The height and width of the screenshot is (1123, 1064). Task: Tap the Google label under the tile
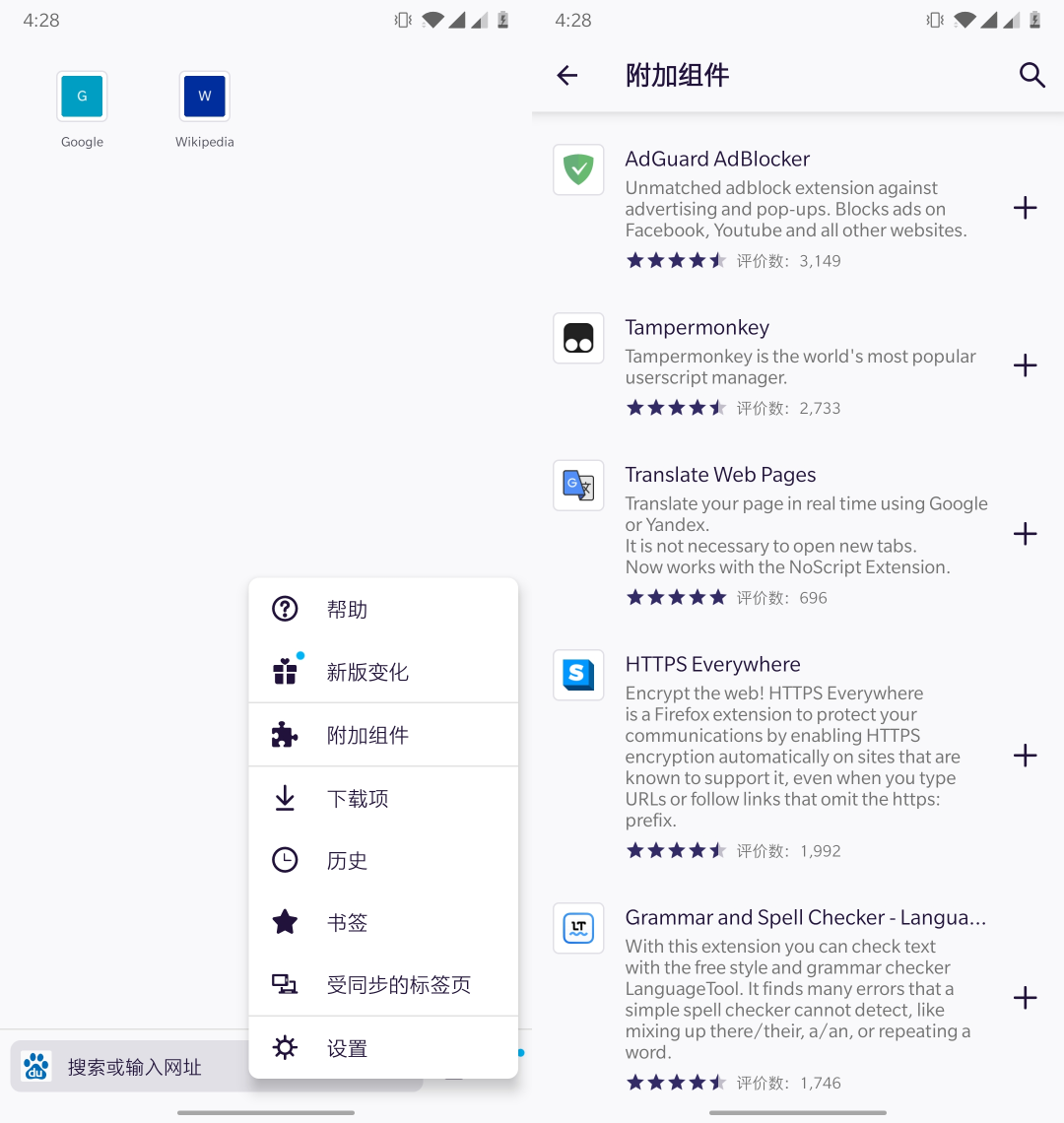point(82,142)
